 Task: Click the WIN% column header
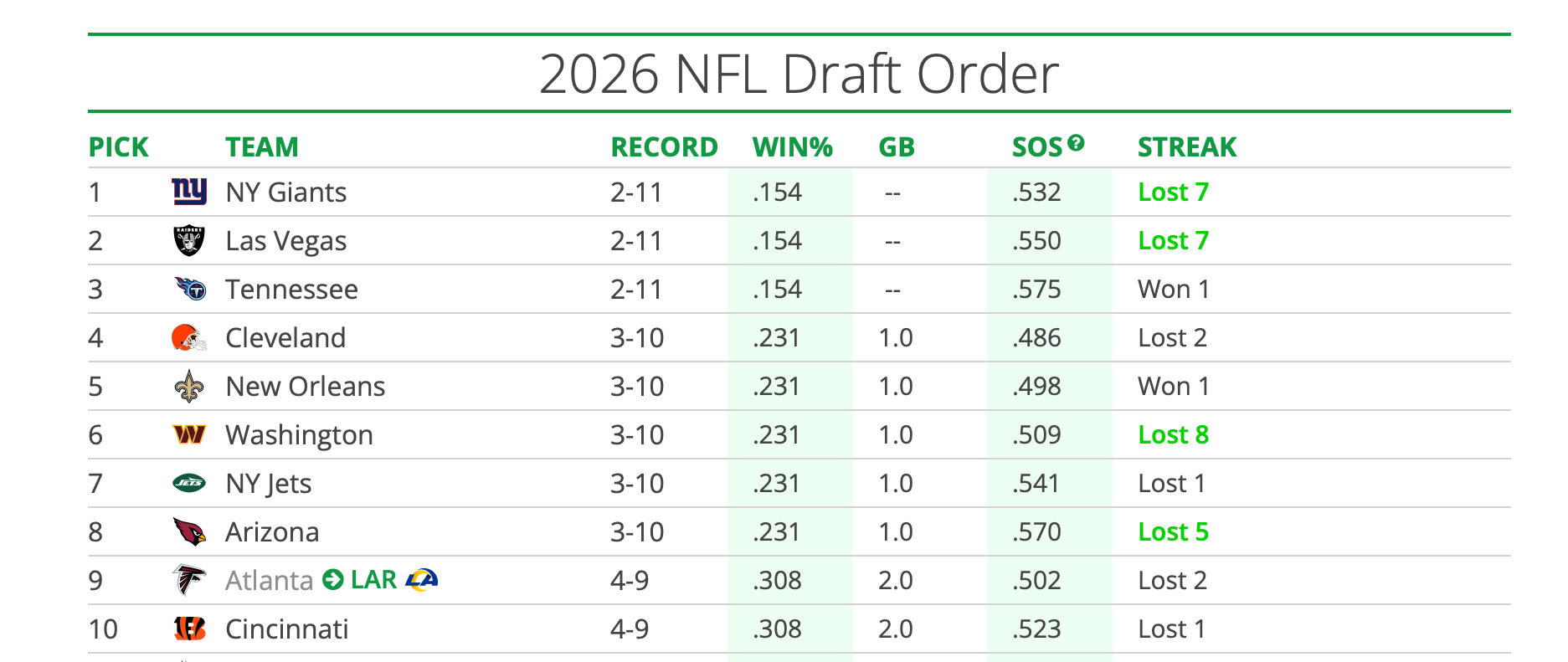(x=792, y=147)
